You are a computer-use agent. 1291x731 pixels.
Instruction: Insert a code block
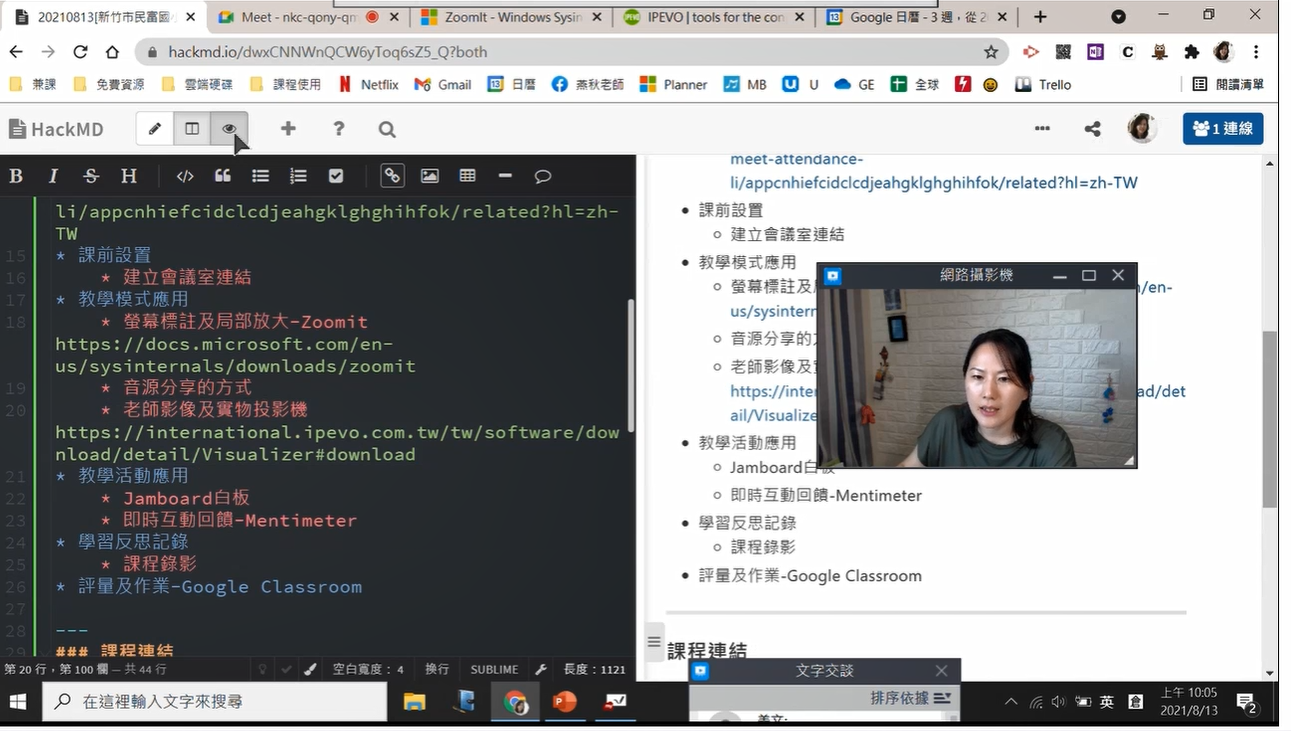[x=185, y=176]
